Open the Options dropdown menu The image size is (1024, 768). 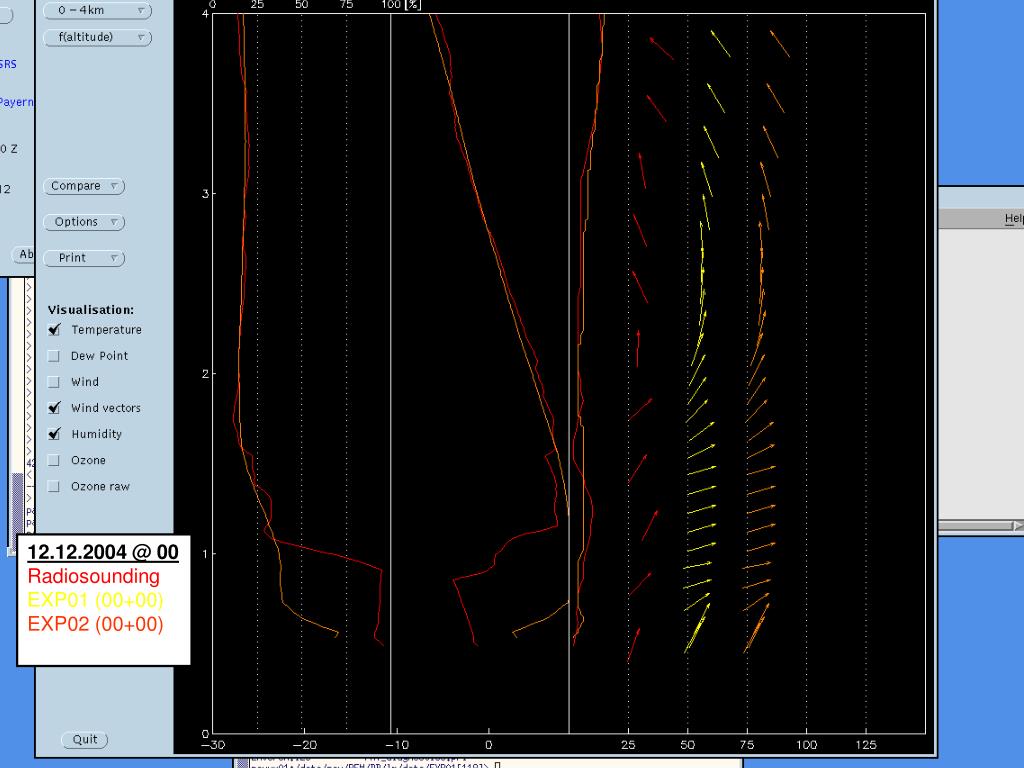tap(84, 222)
